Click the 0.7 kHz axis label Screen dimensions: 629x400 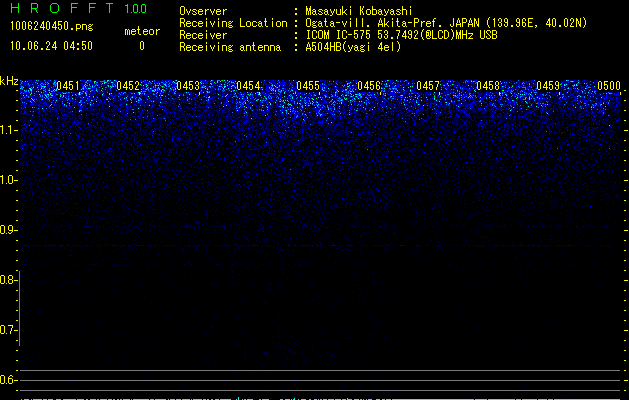(8, 330)
